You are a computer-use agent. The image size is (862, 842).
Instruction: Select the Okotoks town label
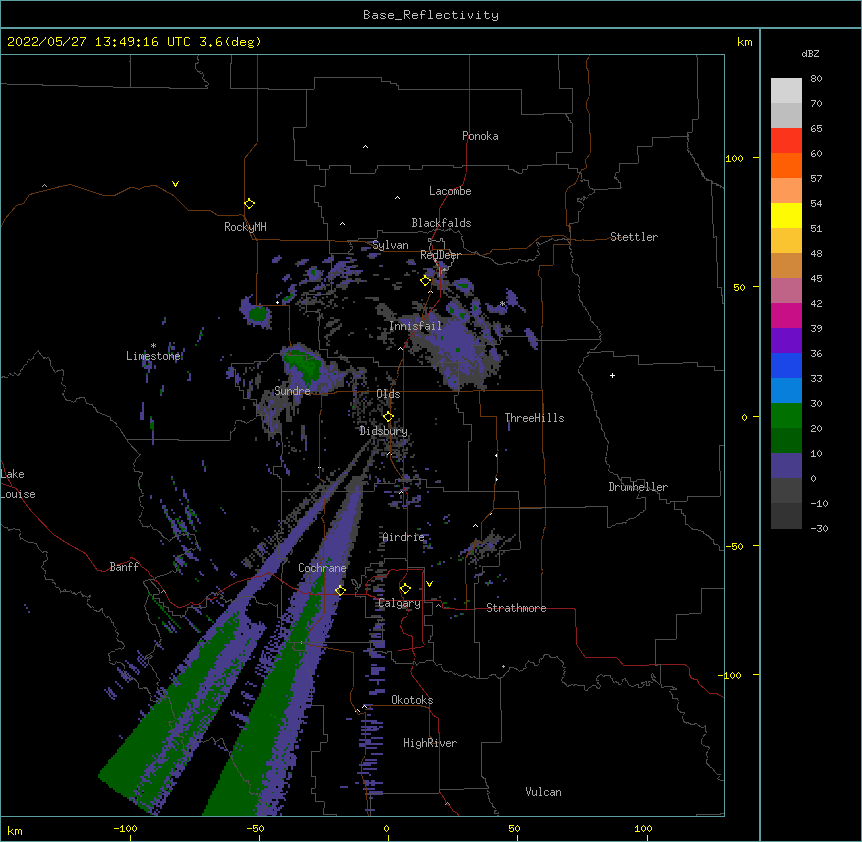(x=412, y=700)
